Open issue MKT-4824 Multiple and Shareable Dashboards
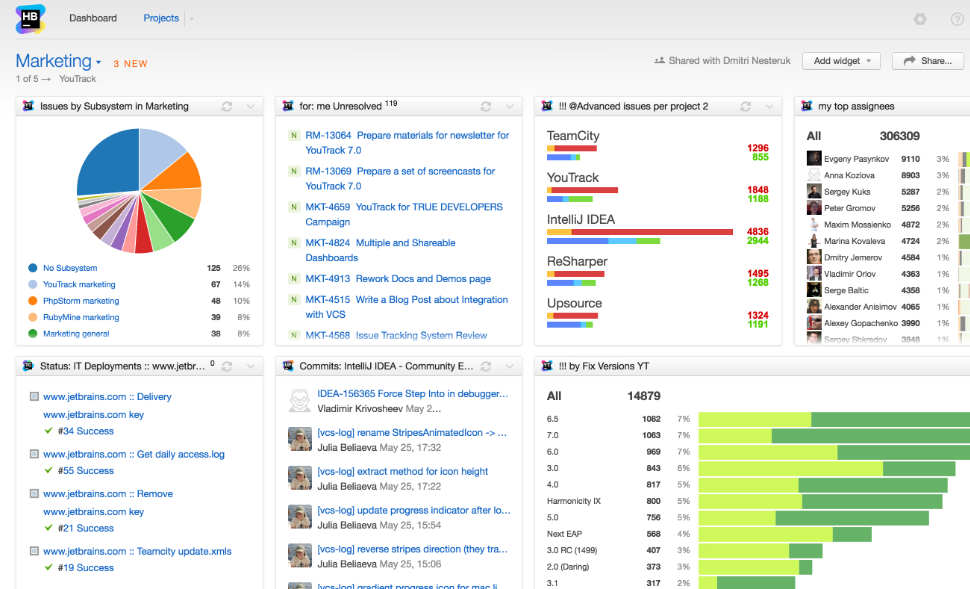970x589 pixels. tap(380, 250)
